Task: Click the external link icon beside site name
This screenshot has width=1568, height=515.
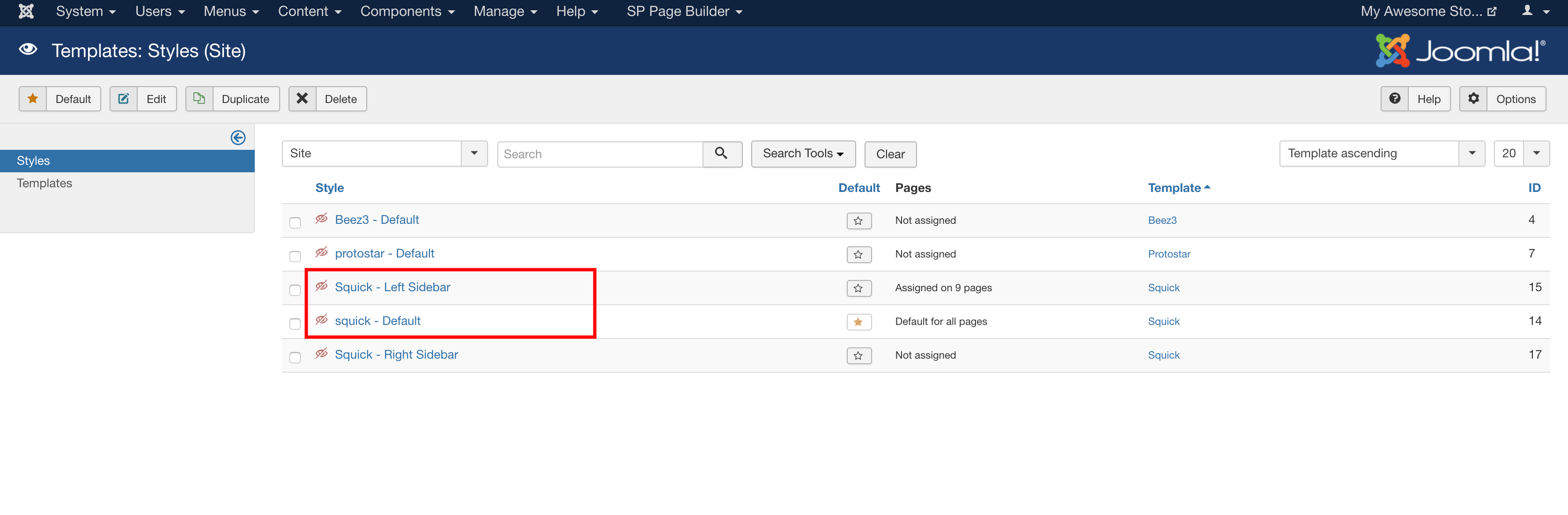Action: click(1492, 12)
